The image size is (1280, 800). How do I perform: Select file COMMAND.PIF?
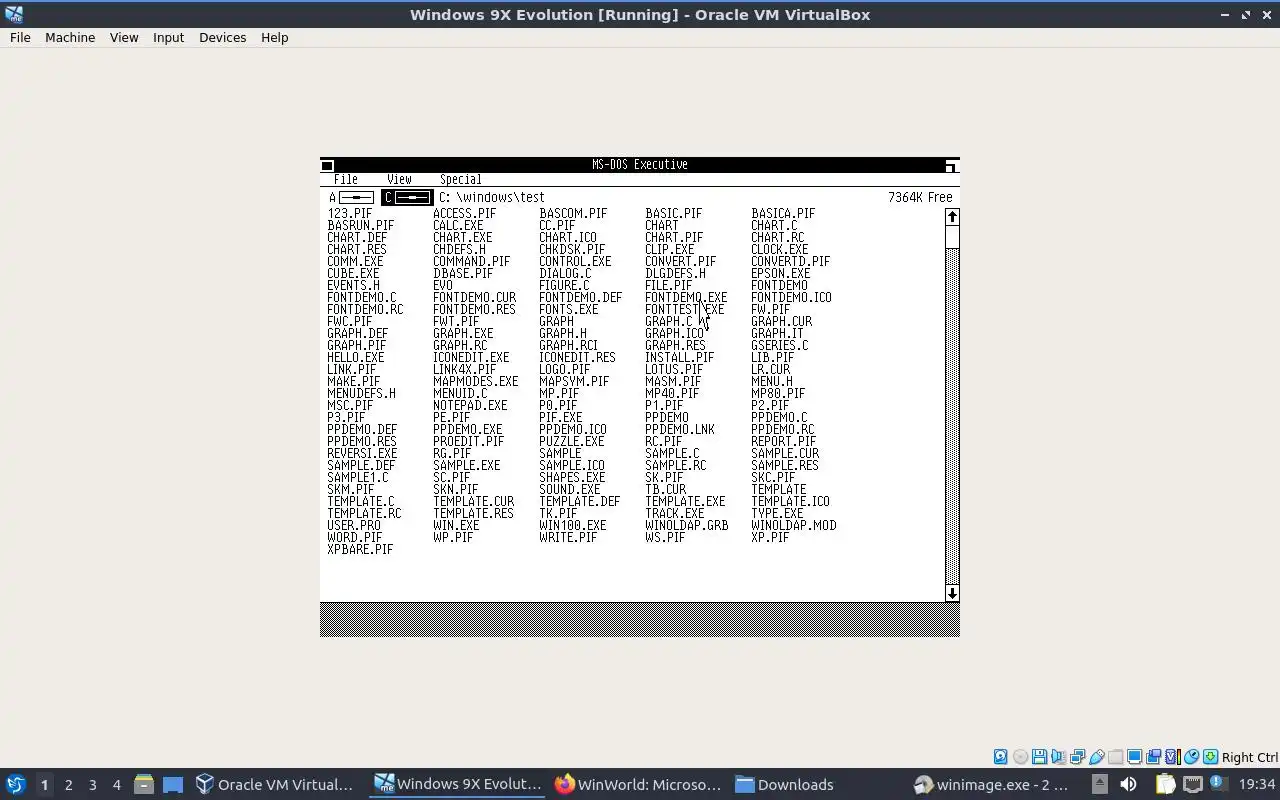[x=471, y=262]
